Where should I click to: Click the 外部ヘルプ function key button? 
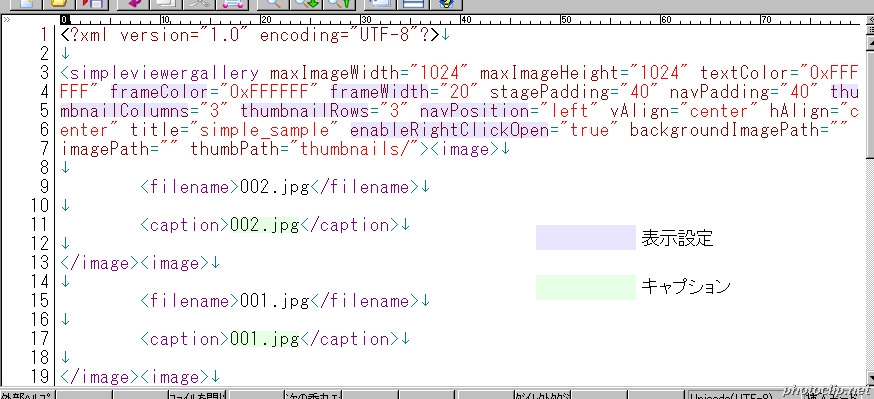pyautogui.click(x=28, y=395)
